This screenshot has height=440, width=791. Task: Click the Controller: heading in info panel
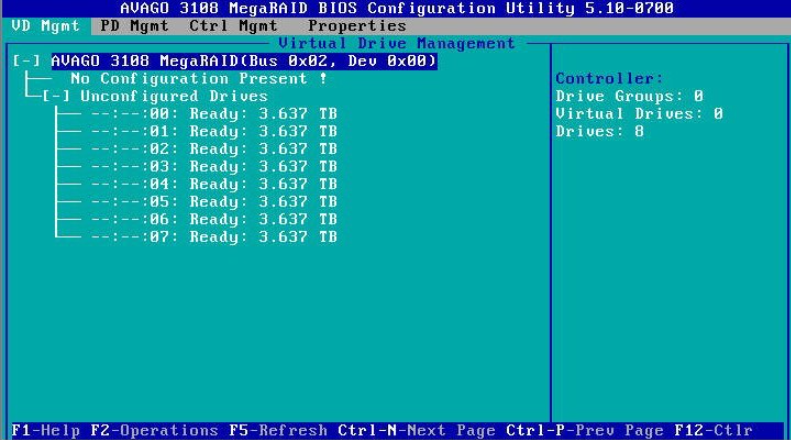[x=609, y=79]
